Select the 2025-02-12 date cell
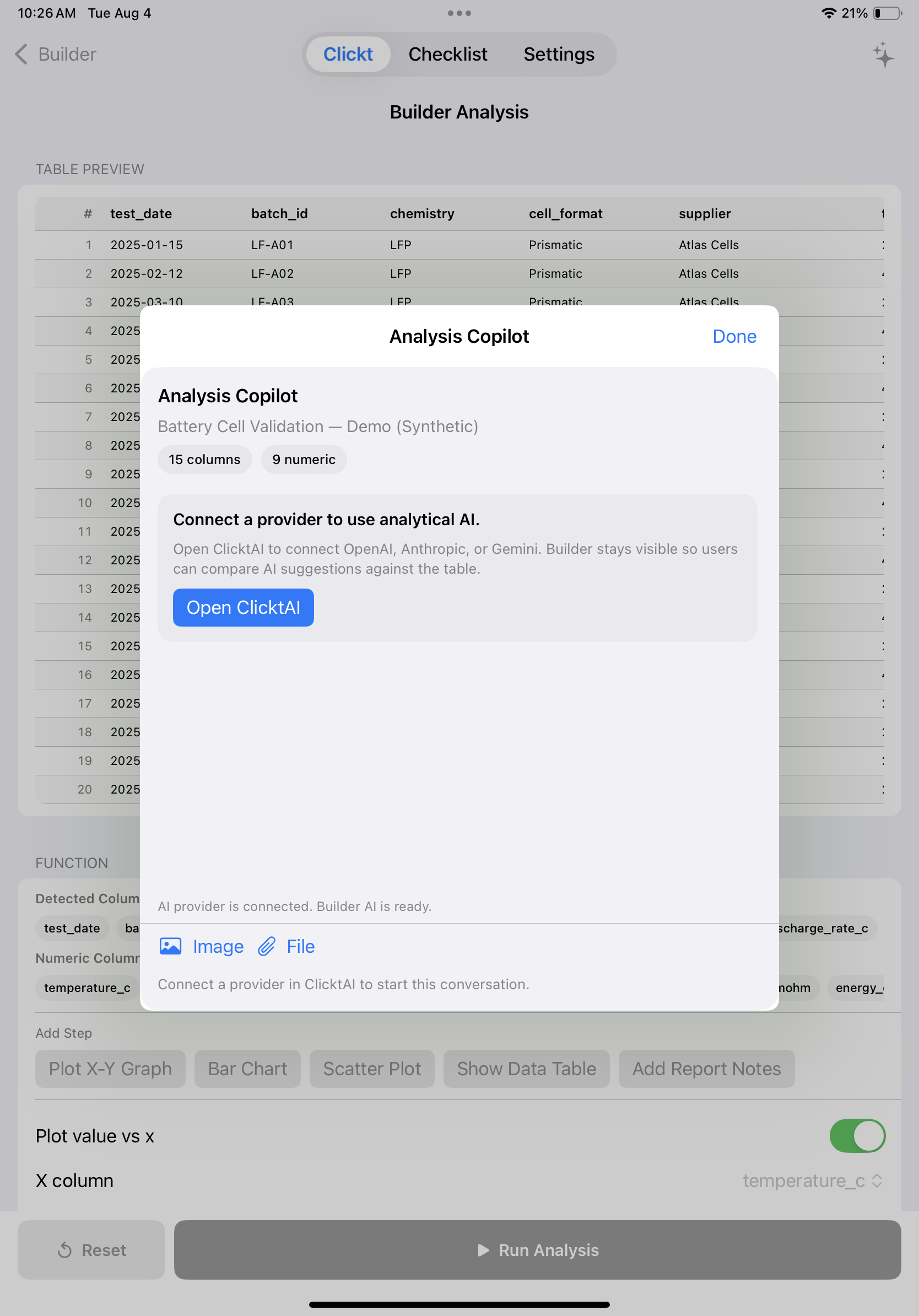This screenshot has height=1316, width=919. (147, 274)
